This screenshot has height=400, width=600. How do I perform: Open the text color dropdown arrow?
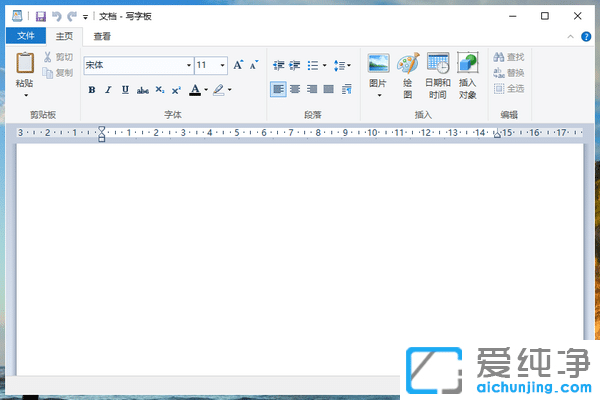pyautogui.click(x=206, y=90)
